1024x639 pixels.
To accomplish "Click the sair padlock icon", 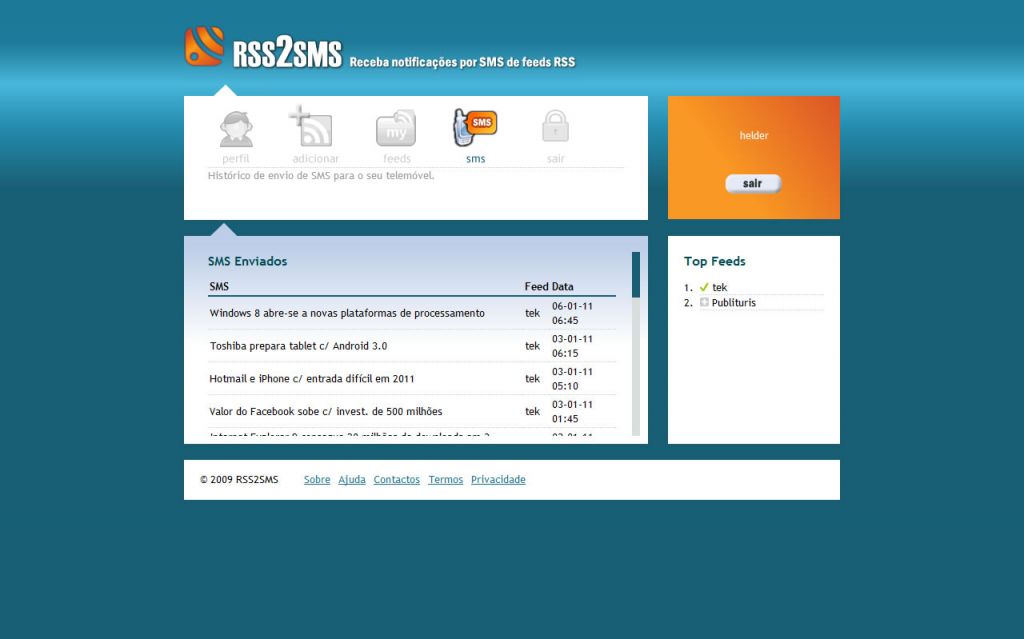I will 555,127.
